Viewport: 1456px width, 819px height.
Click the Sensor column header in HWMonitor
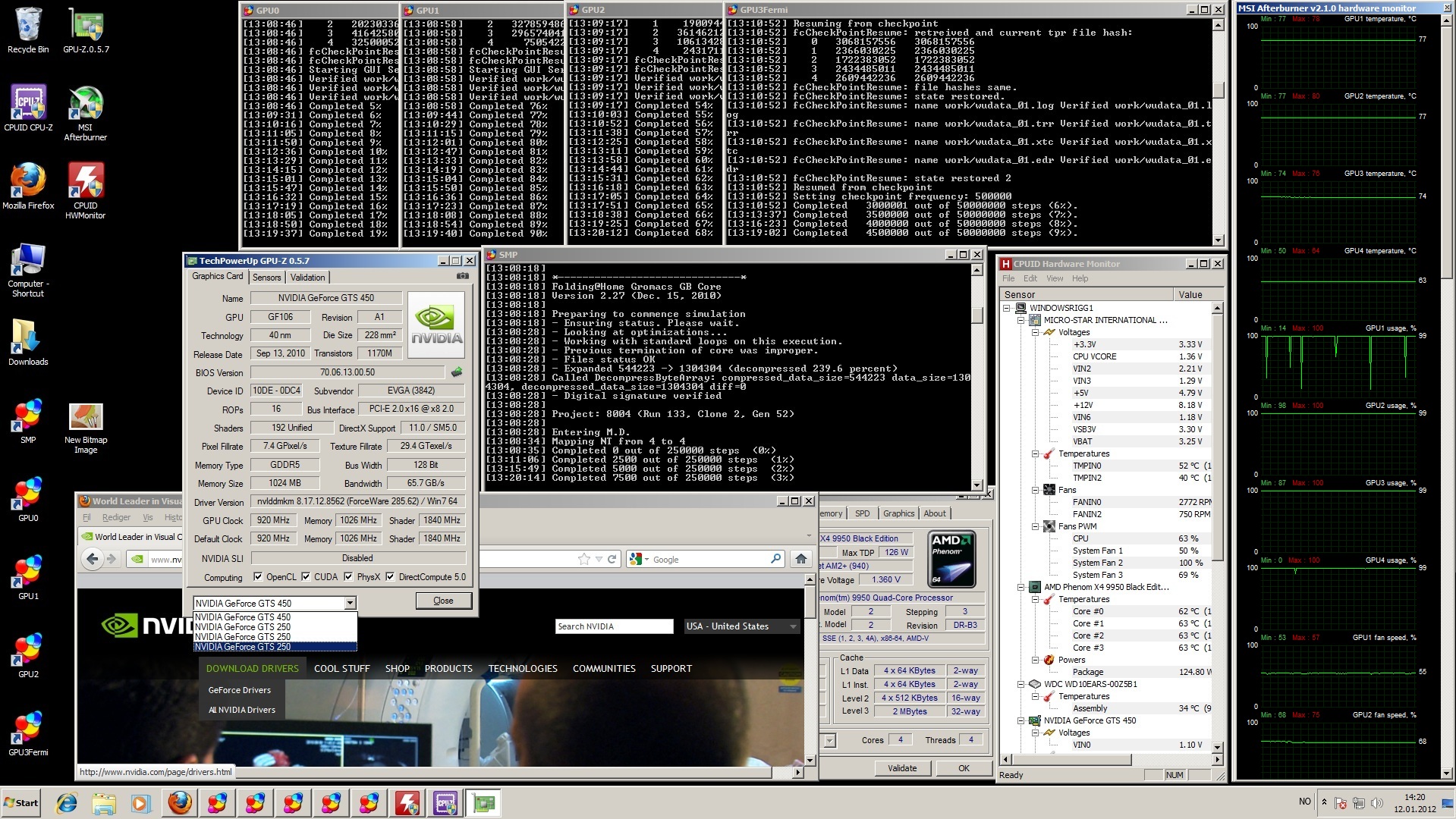tap(1086, 294)
